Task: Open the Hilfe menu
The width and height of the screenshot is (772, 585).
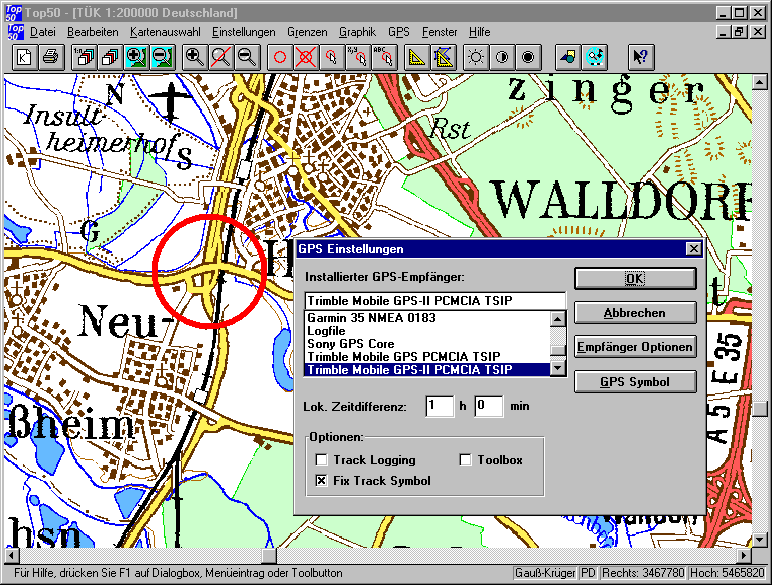Action: [480, 32]
